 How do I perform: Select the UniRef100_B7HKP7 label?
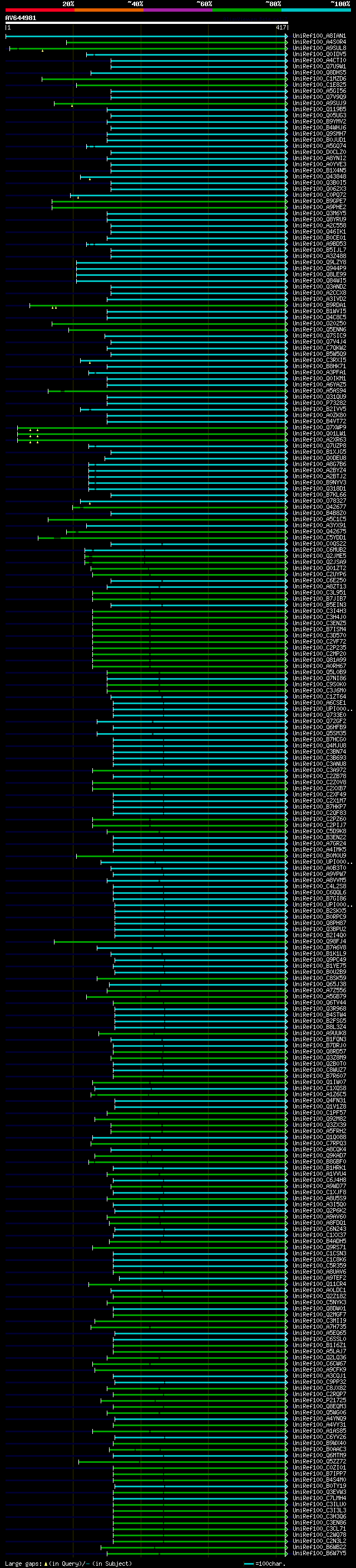tap(319, 807)
